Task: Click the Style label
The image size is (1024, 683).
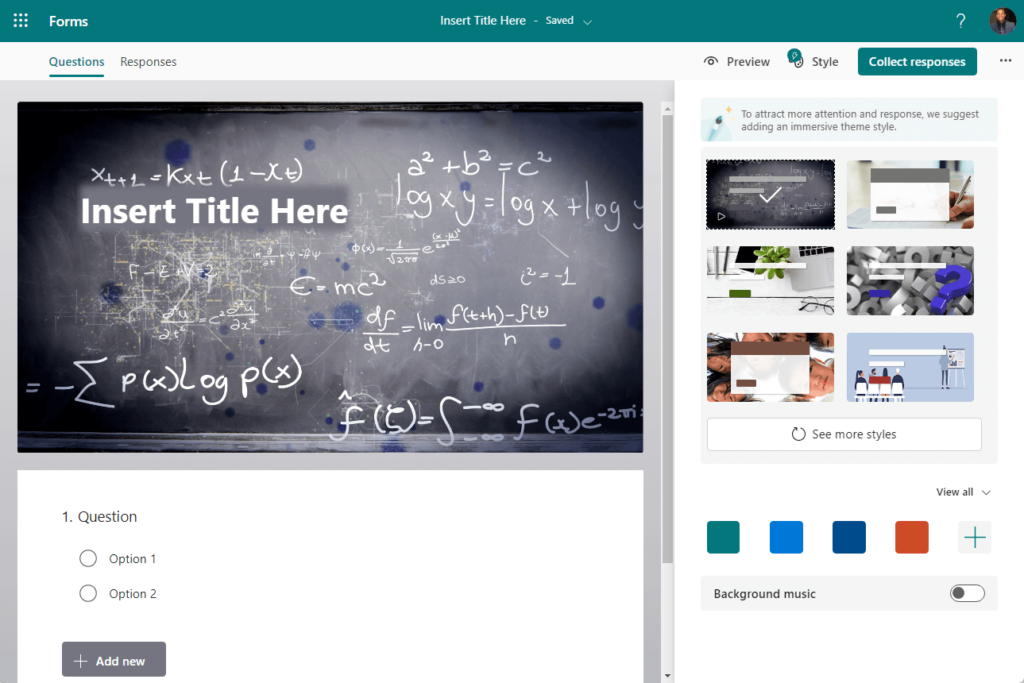Action: pos(825,61)
